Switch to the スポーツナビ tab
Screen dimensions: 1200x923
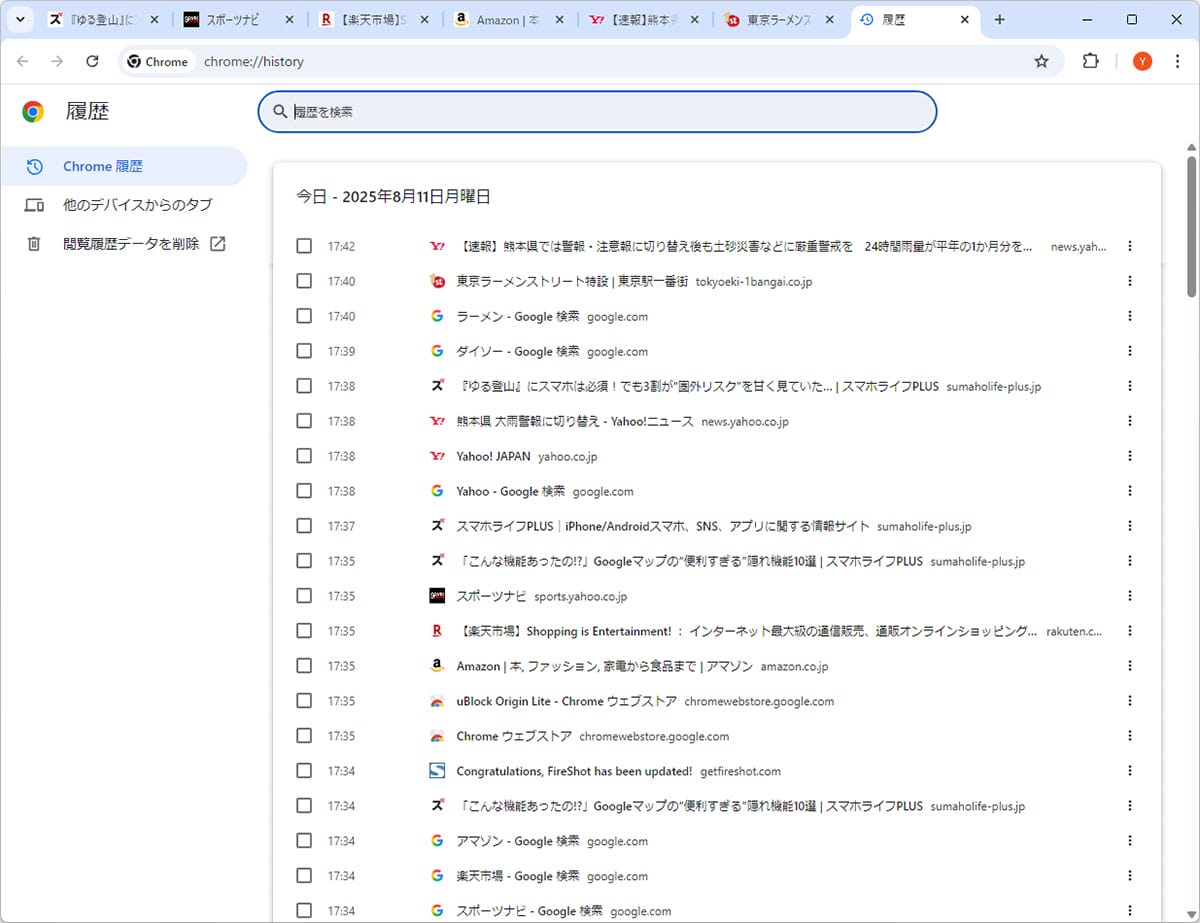pos(239,20)
